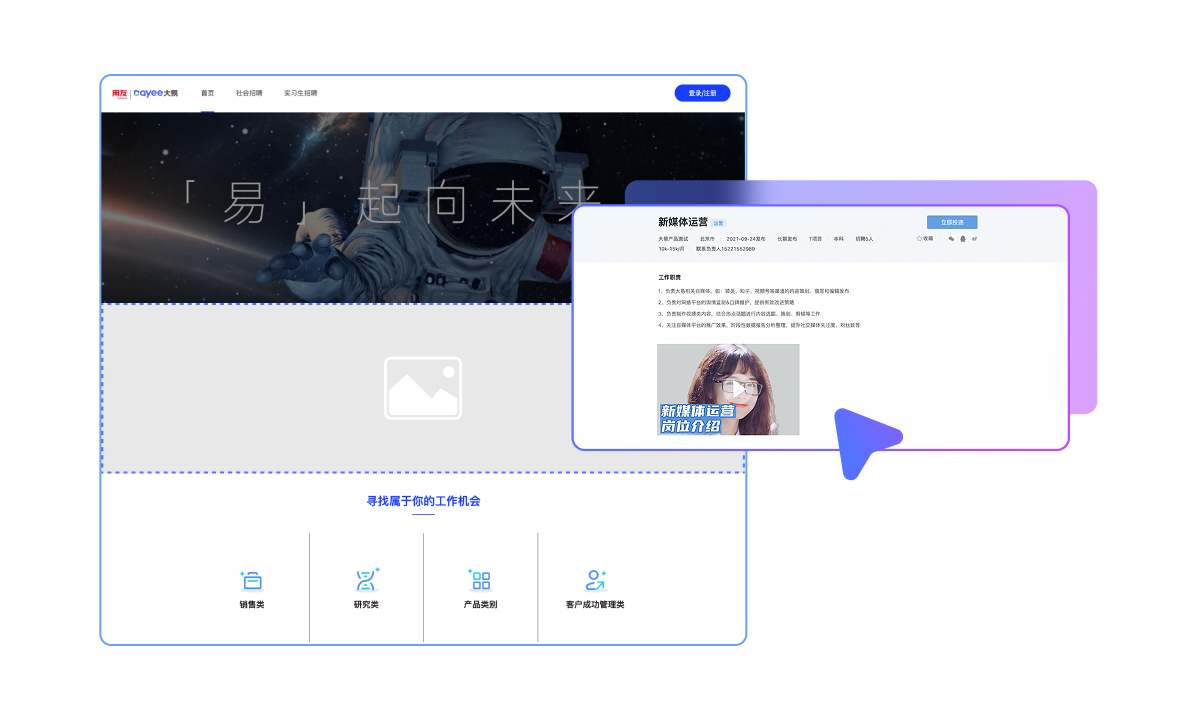Click the 2021-09-24发布 date text
This screenshot has height=720, width=1200.
pos(746,239)
